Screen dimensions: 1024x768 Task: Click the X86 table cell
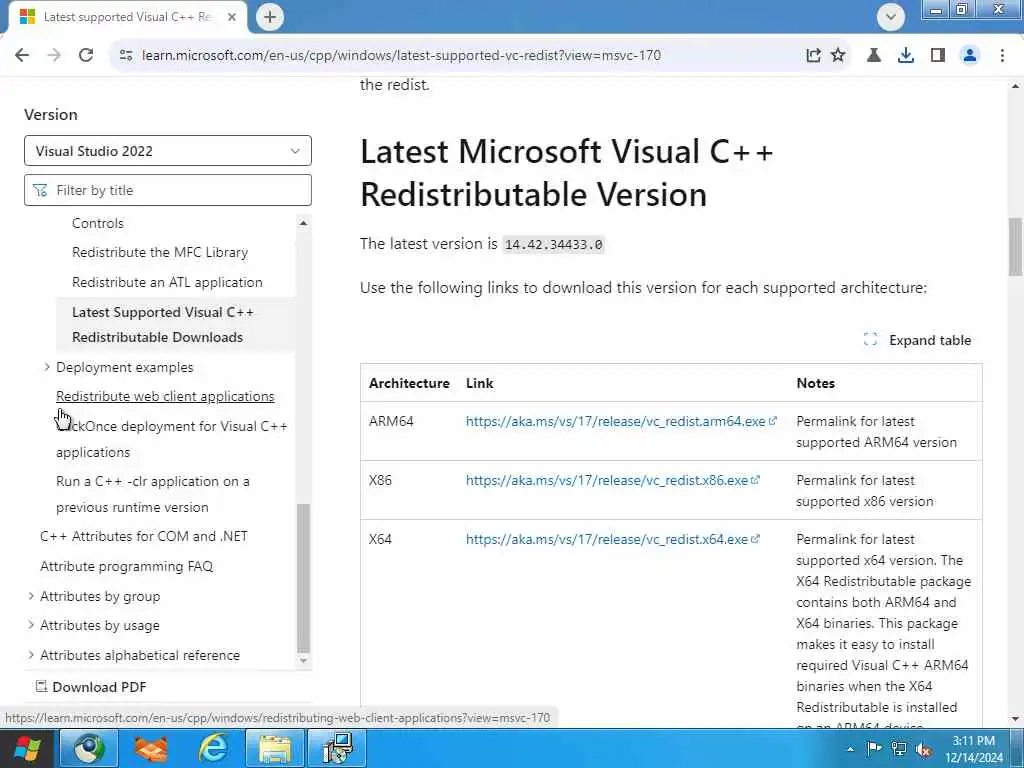coord(380,480)
